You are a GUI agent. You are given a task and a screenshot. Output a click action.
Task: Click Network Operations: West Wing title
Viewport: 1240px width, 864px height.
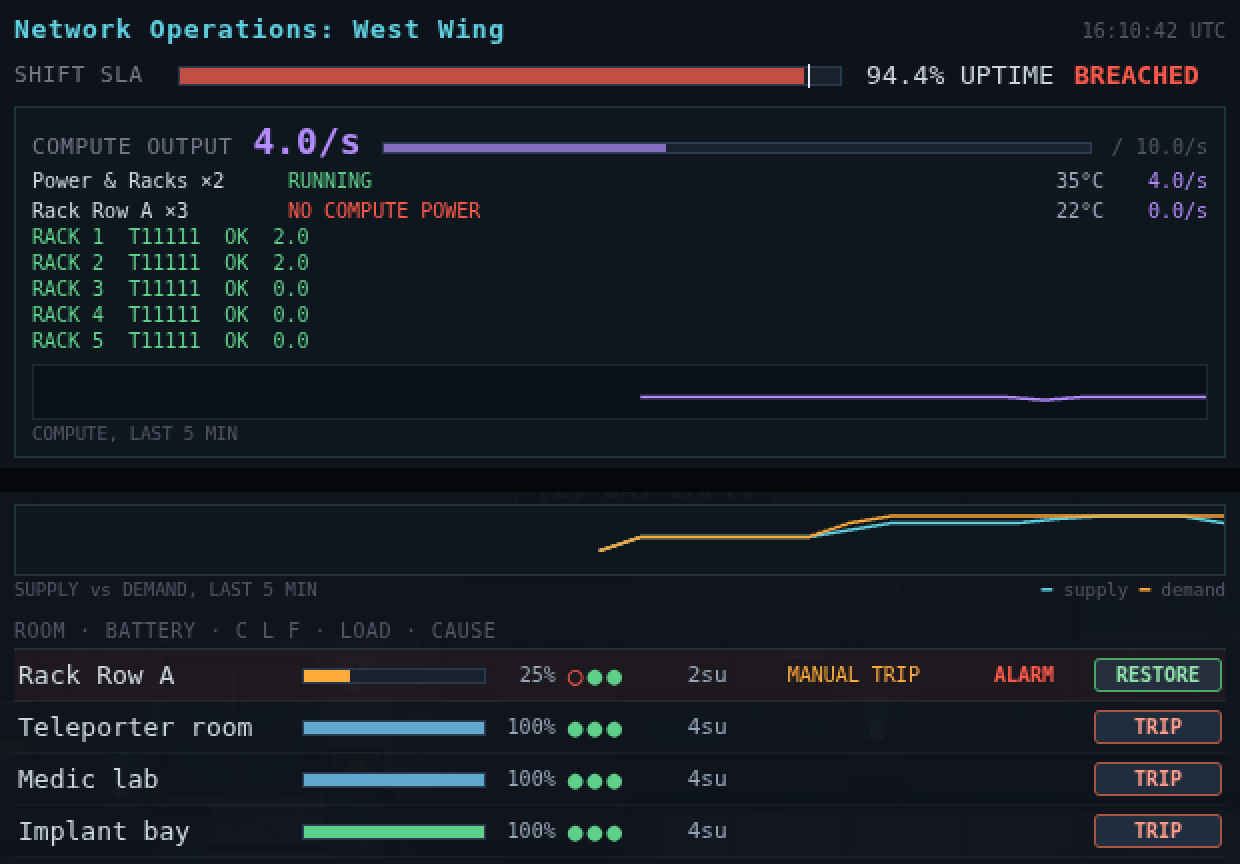259,30
